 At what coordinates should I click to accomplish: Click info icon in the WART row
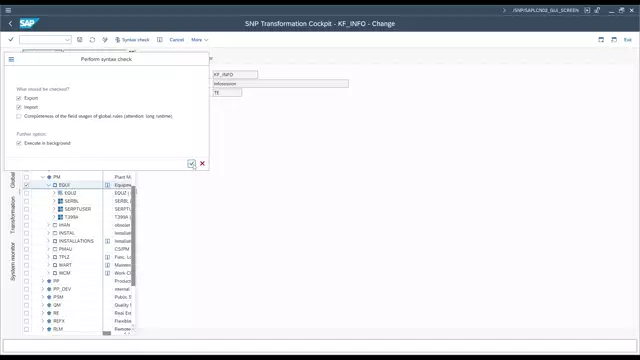tap(107, 265)
